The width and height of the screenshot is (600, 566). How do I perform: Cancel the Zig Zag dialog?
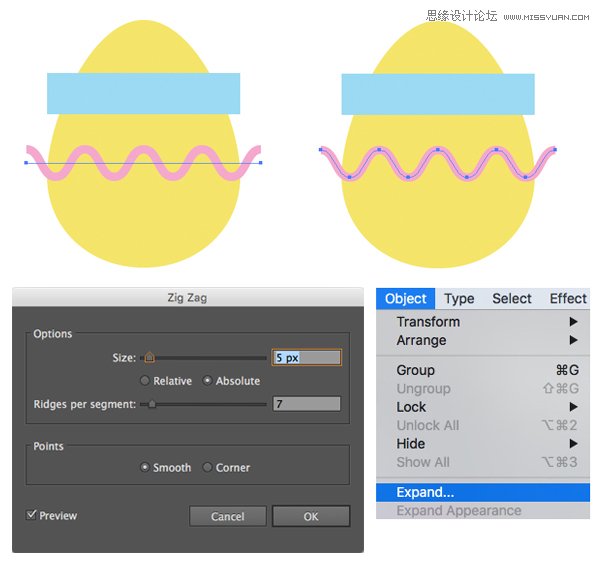click(x=228, y=516)
